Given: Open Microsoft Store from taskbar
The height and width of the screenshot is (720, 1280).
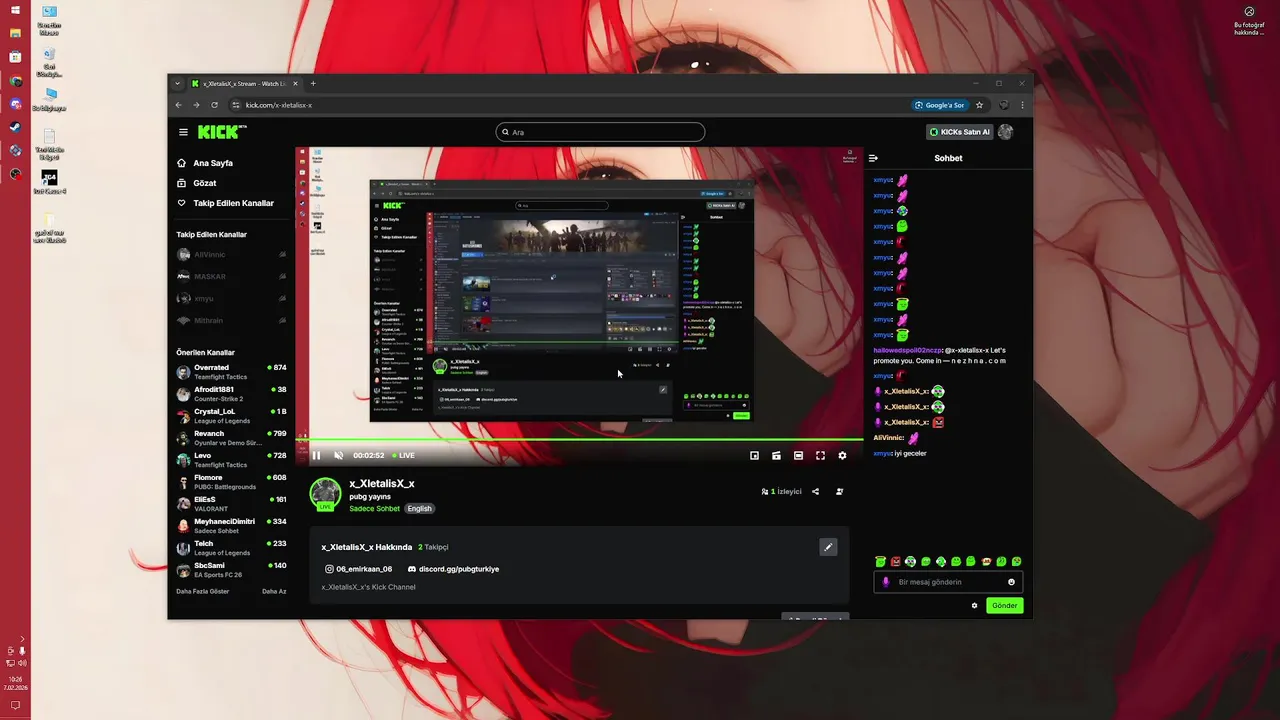Looking at the screenshot, I should (15, 57).
